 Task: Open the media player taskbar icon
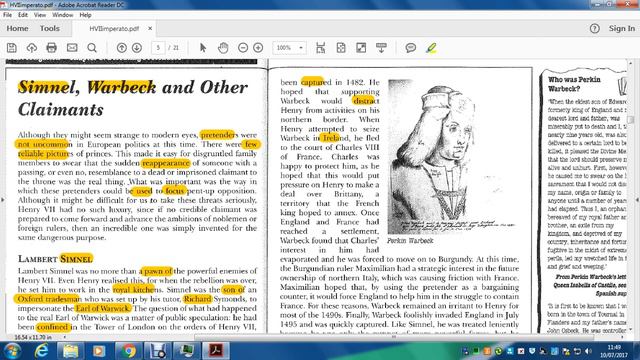pyautogui.click(x=99, y=351)
